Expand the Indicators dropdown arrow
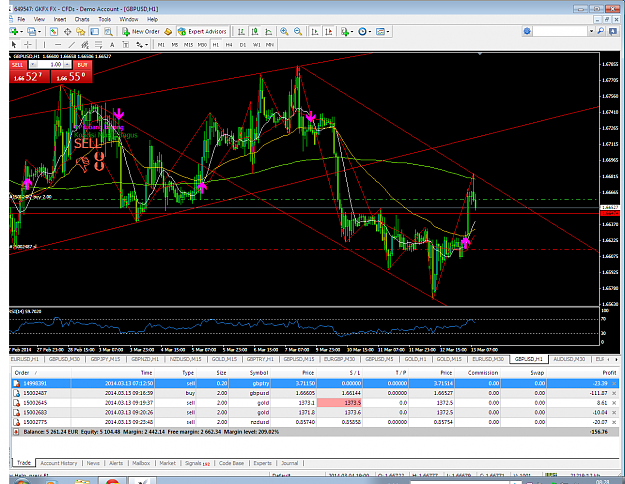 [x=352, y=31]
